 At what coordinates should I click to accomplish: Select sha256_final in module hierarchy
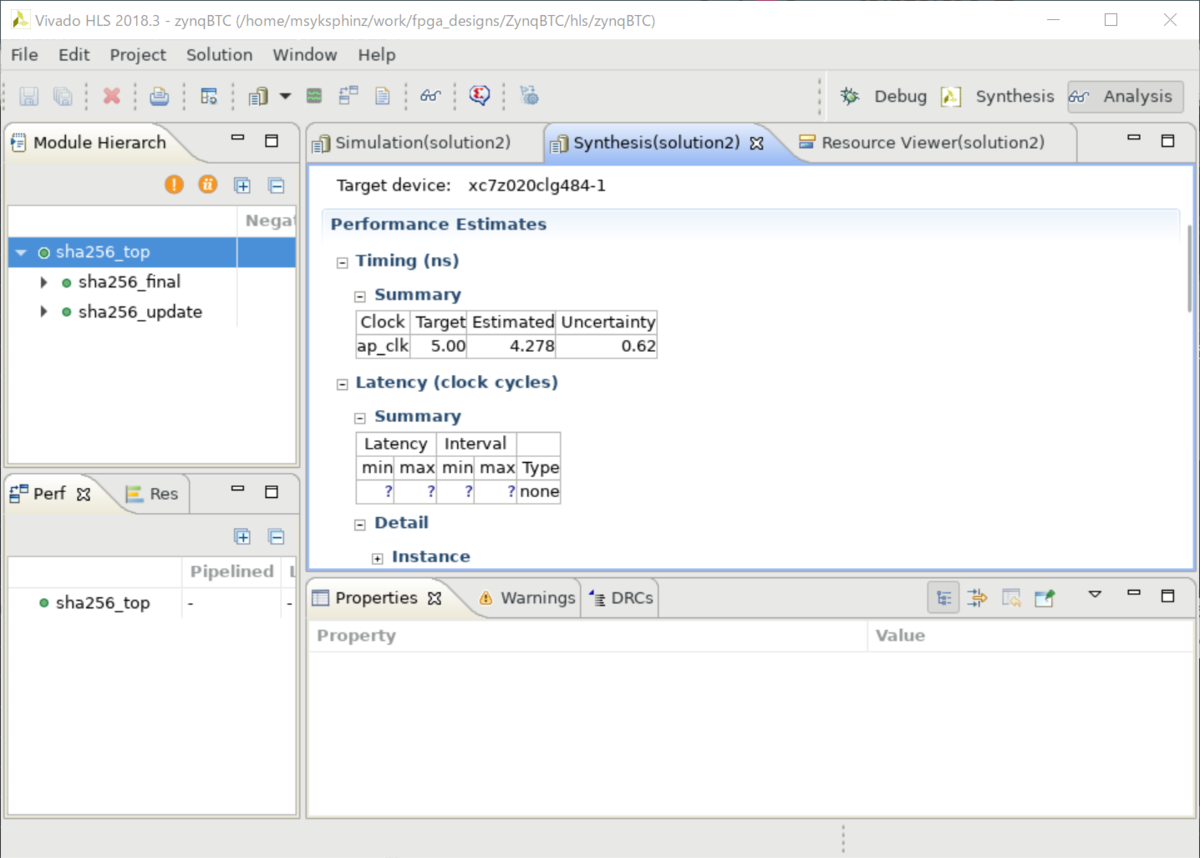click(x=129, y=282)
